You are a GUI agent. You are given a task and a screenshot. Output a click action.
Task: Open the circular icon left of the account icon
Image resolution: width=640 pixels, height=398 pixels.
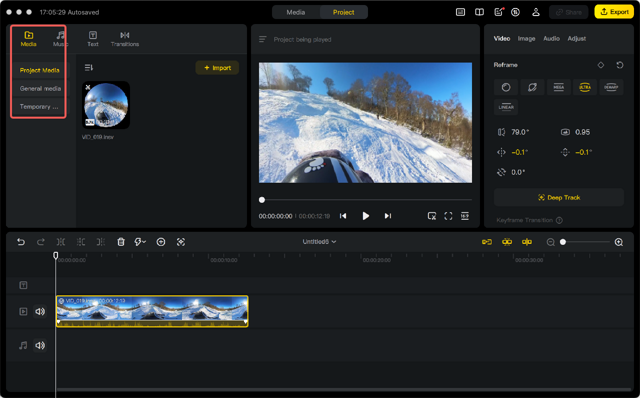pos(516,12)
